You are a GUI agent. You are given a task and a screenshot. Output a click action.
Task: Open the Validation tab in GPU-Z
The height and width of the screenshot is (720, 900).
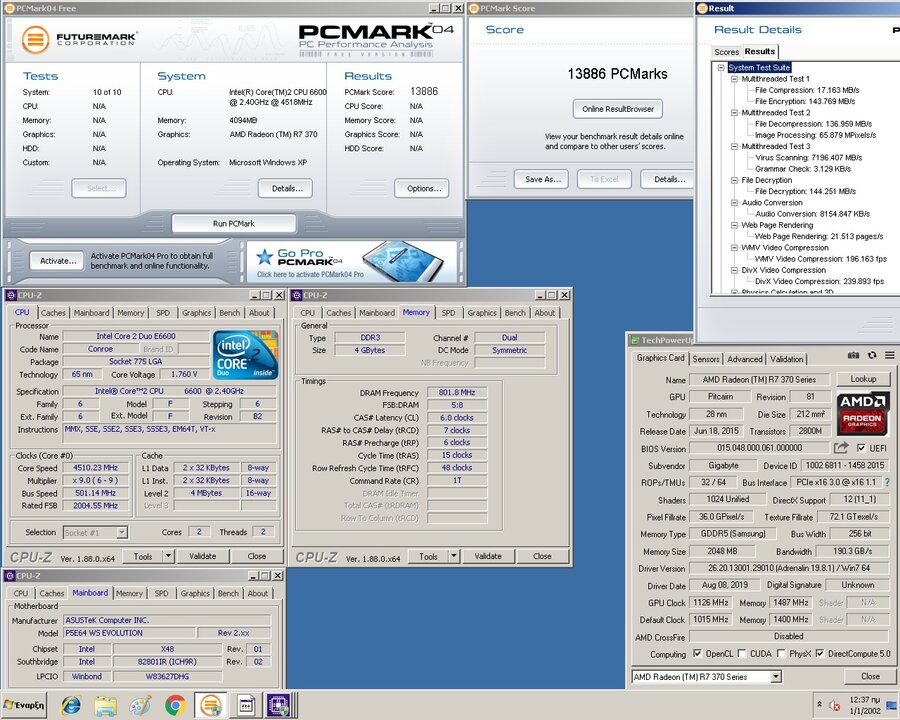pos(786,359)
